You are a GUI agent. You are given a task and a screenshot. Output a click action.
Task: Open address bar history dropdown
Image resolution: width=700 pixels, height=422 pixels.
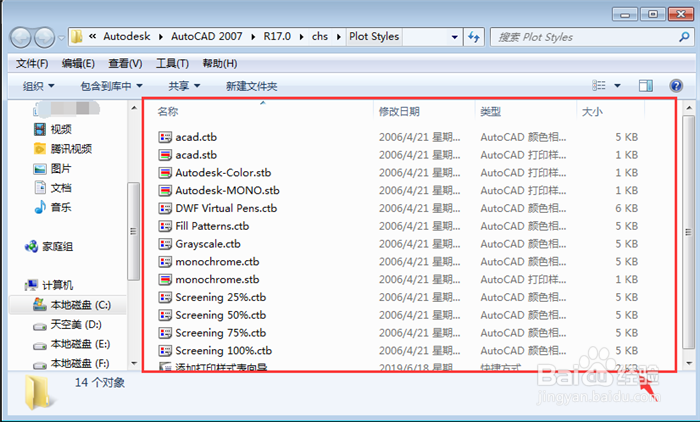[454, 37]
